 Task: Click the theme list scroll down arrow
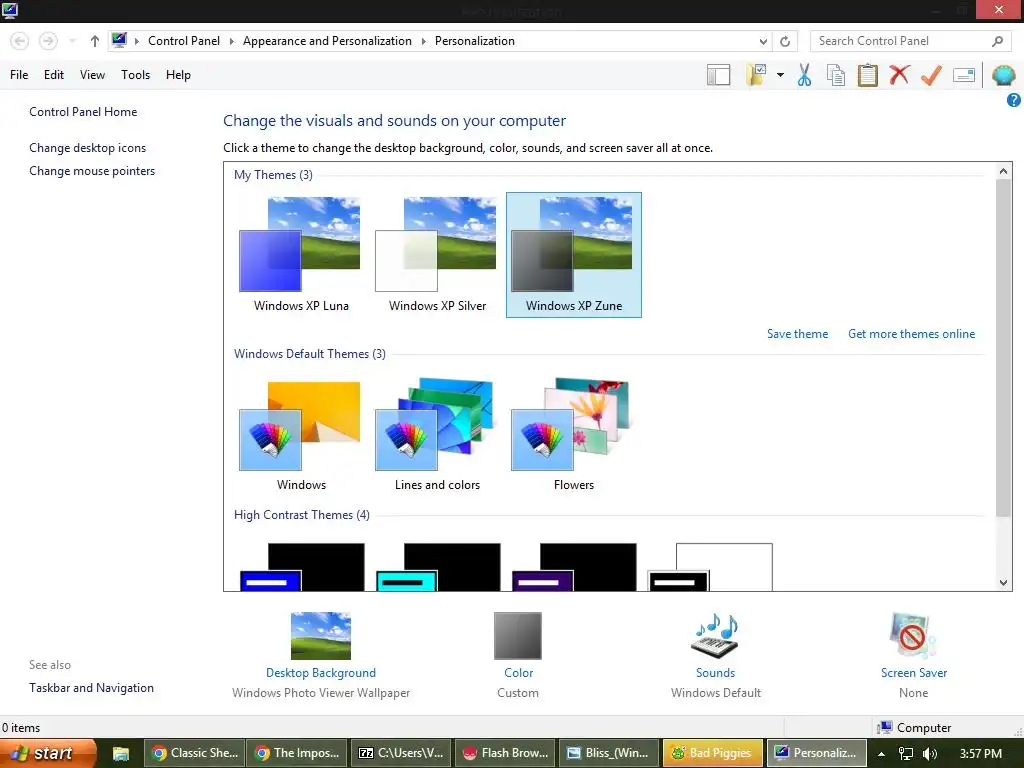[1004, 583]
